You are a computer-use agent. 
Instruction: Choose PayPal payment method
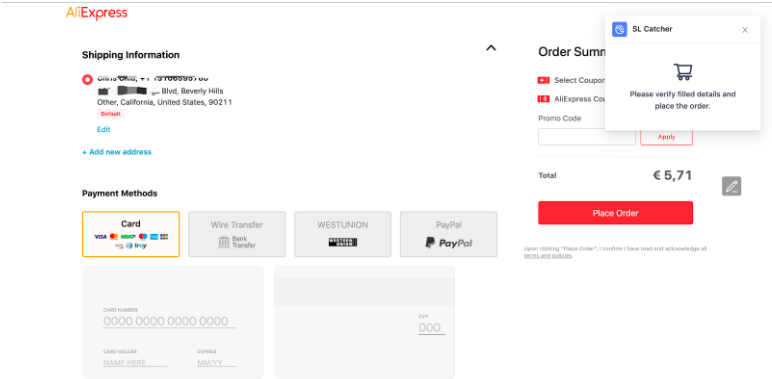click(x=449, y=234)
